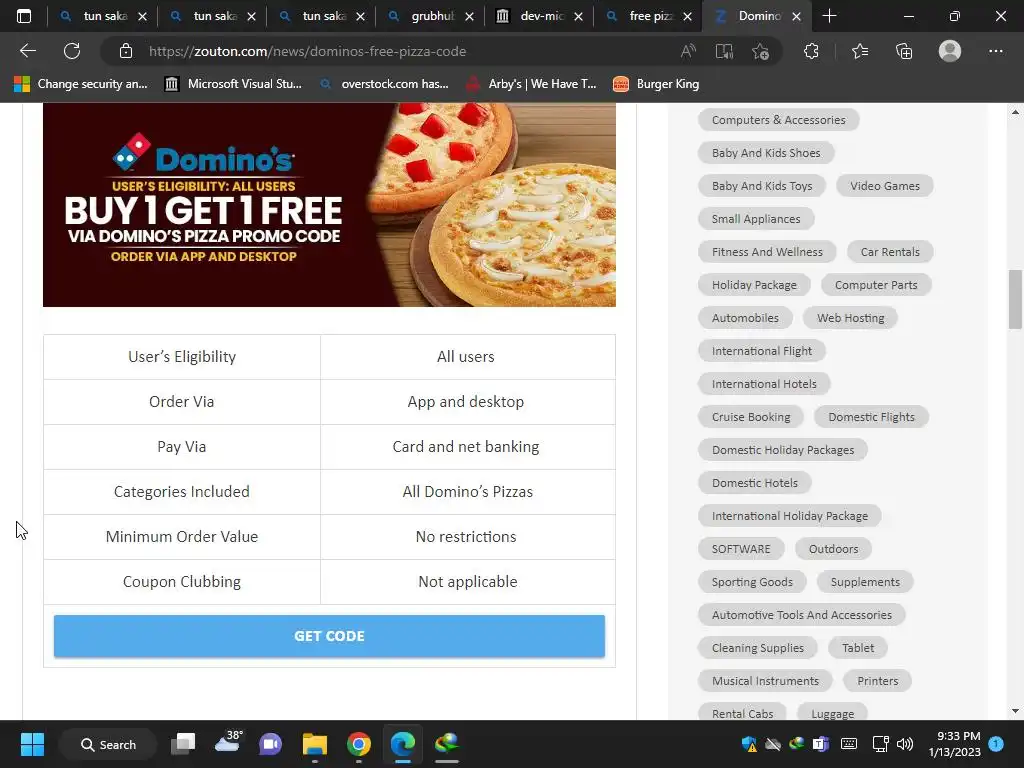1024x768 pixels.
Task: Select Car Rentals tag
Action: point(890,252)
